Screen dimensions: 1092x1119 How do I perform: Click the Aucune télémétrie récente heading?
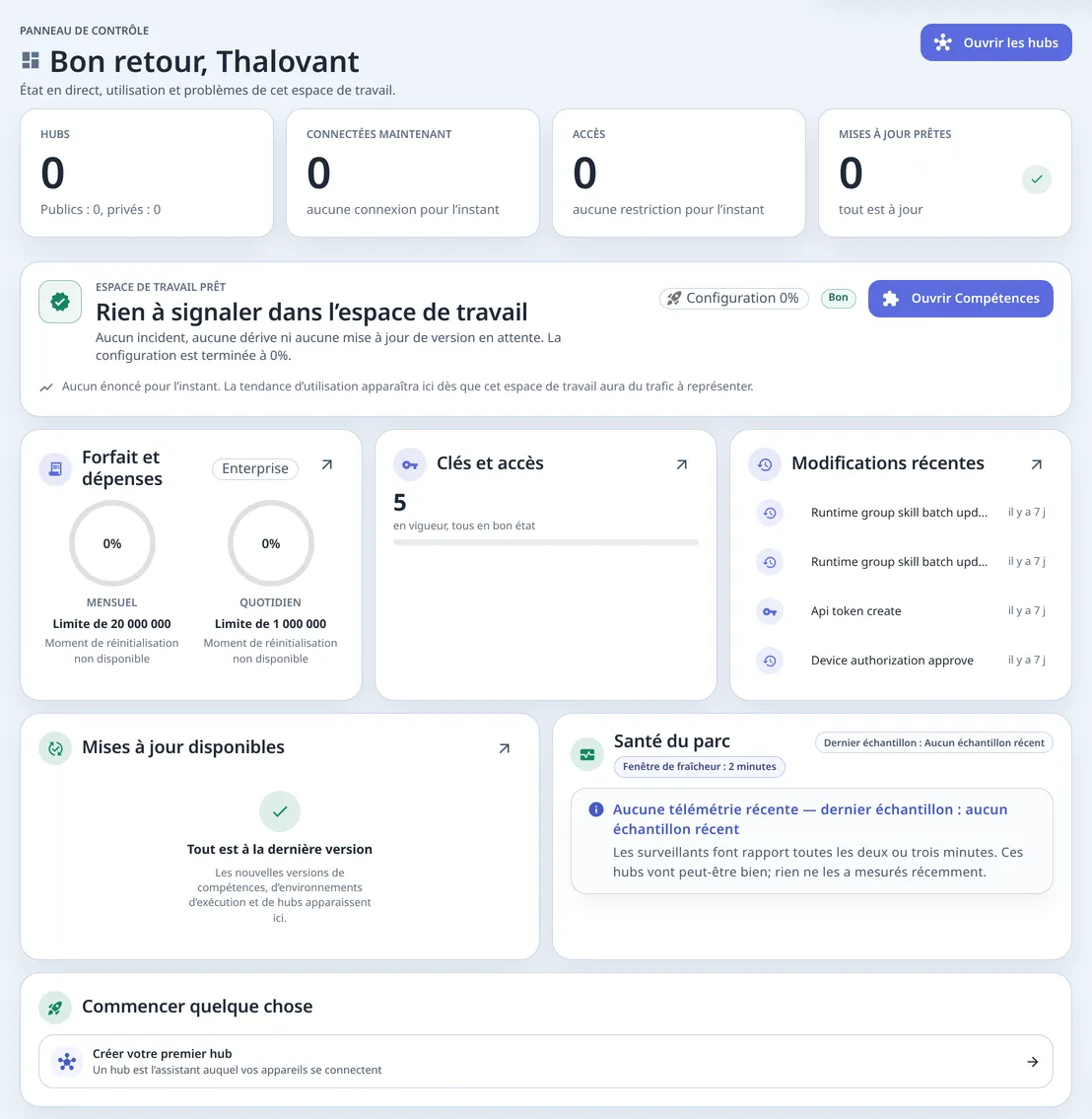pos(809,819)
